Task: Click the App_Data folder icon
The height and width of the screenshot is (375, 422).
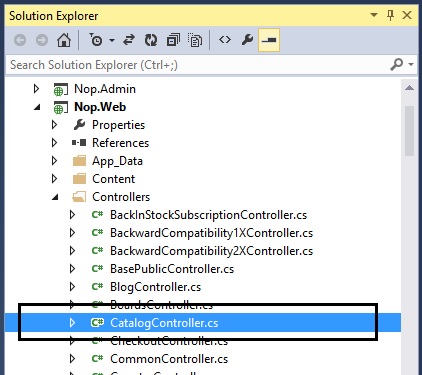Action: click(79, 161)
